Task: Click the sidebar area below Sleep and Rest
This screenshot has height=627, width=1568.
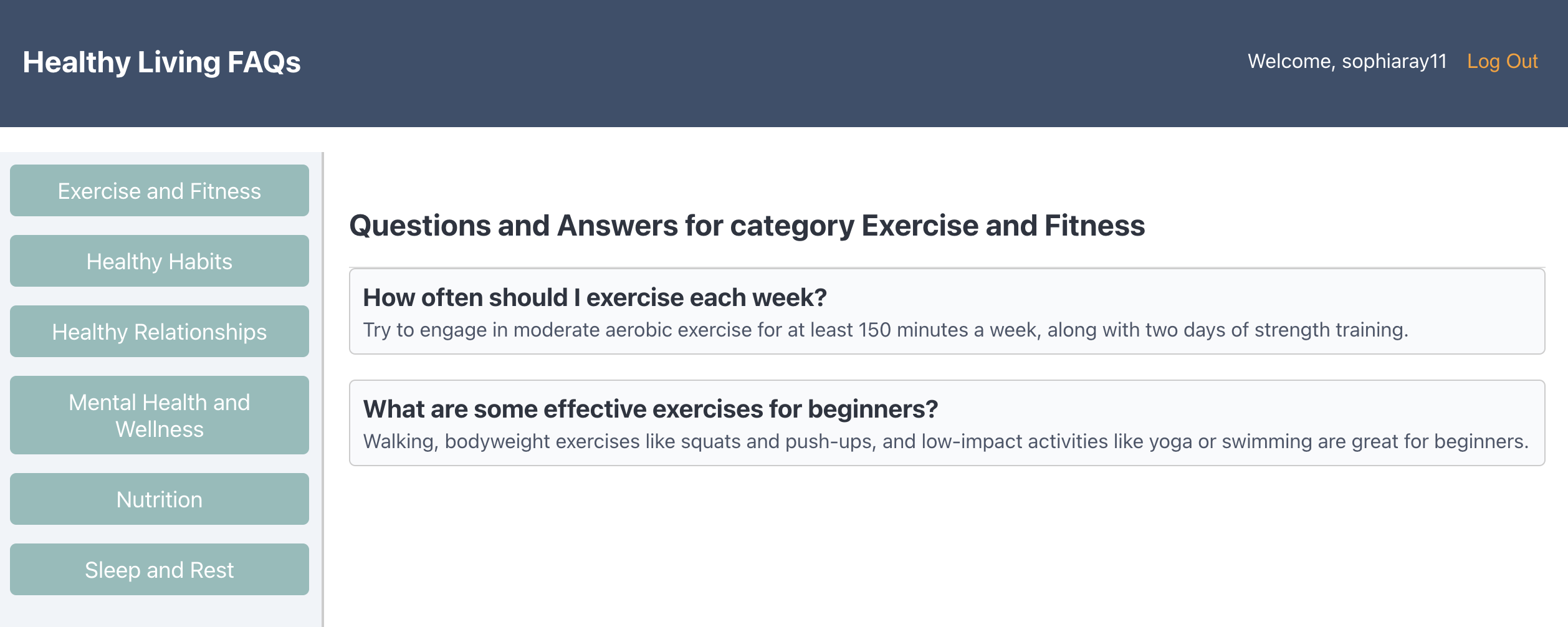Action: pos(159,614)
